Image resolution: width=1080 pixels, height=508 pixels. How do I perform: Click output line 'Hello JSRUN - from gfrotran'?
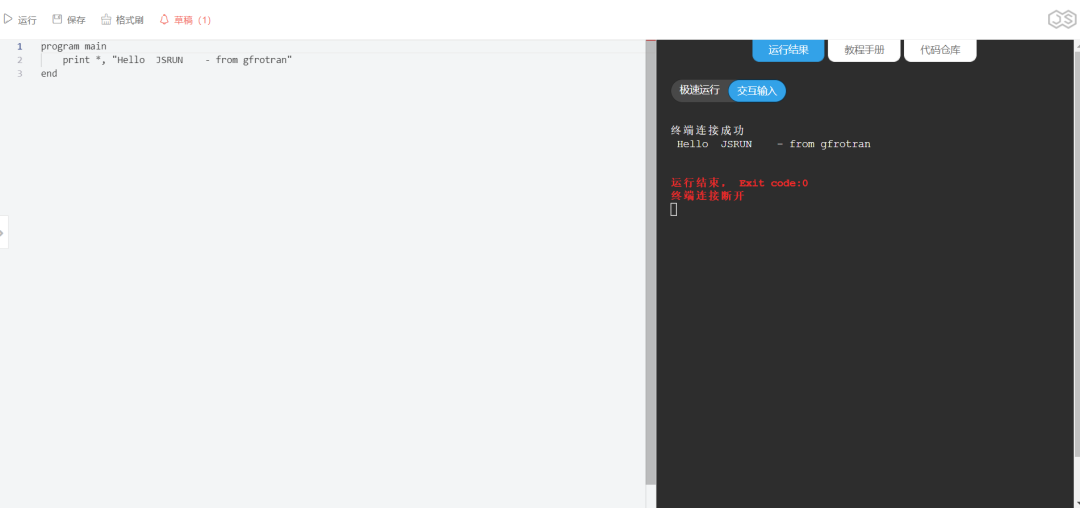point(773,144)
